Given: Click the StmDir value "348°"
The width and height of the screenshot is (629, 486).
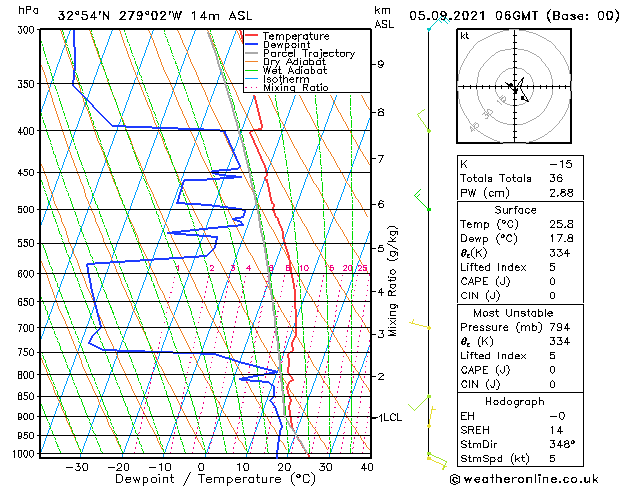Looking at the screenshot, I should tap(562, 444).
